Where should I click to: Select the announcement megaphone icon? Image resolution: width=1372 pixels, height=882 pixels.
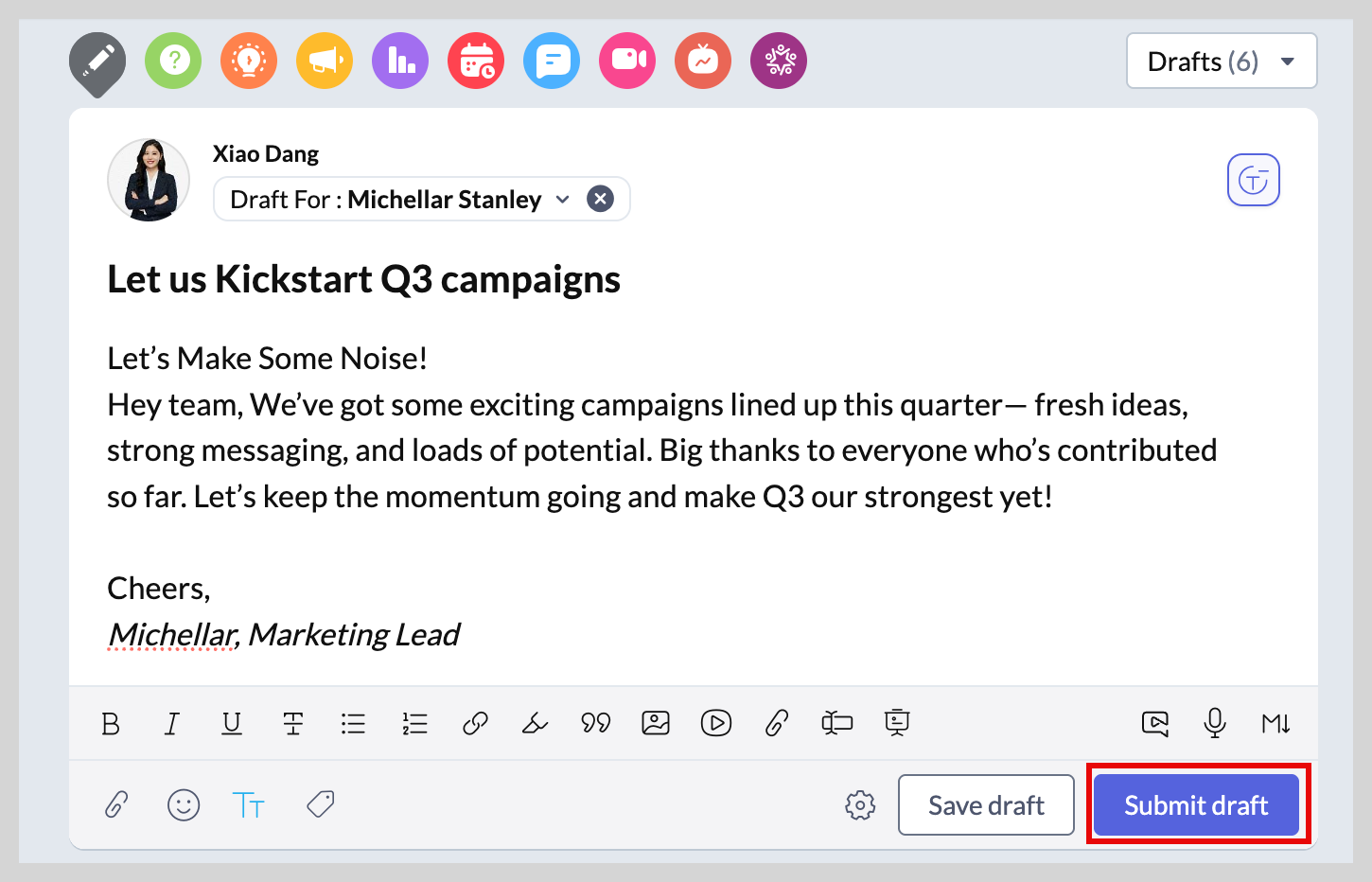[x=325, y=61]
